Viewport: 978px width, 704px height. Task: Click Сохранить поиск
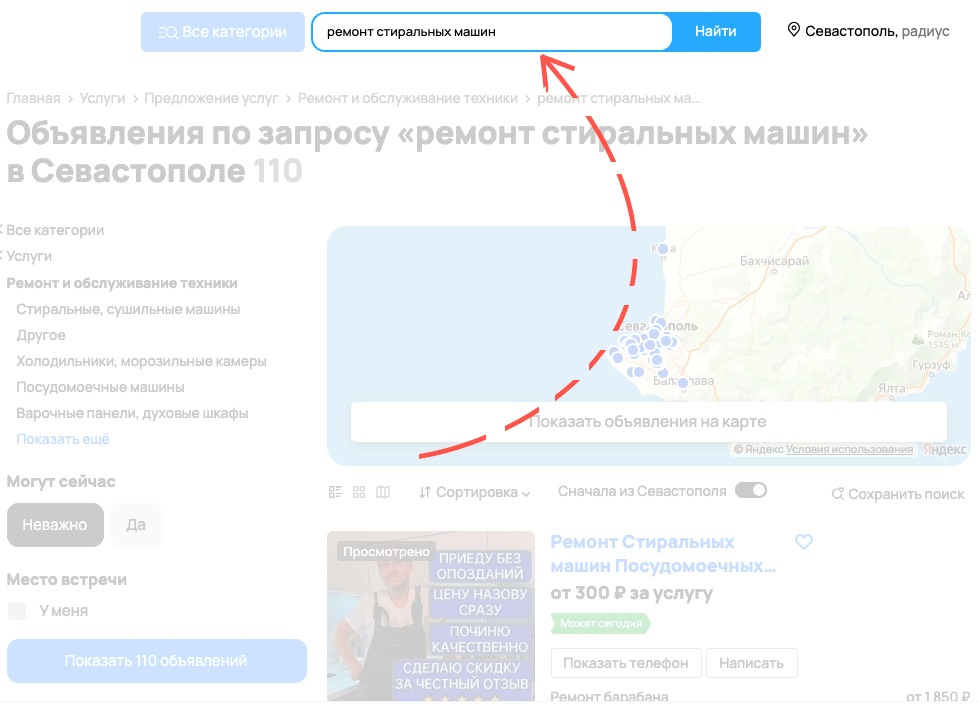[x=898, y=494]
